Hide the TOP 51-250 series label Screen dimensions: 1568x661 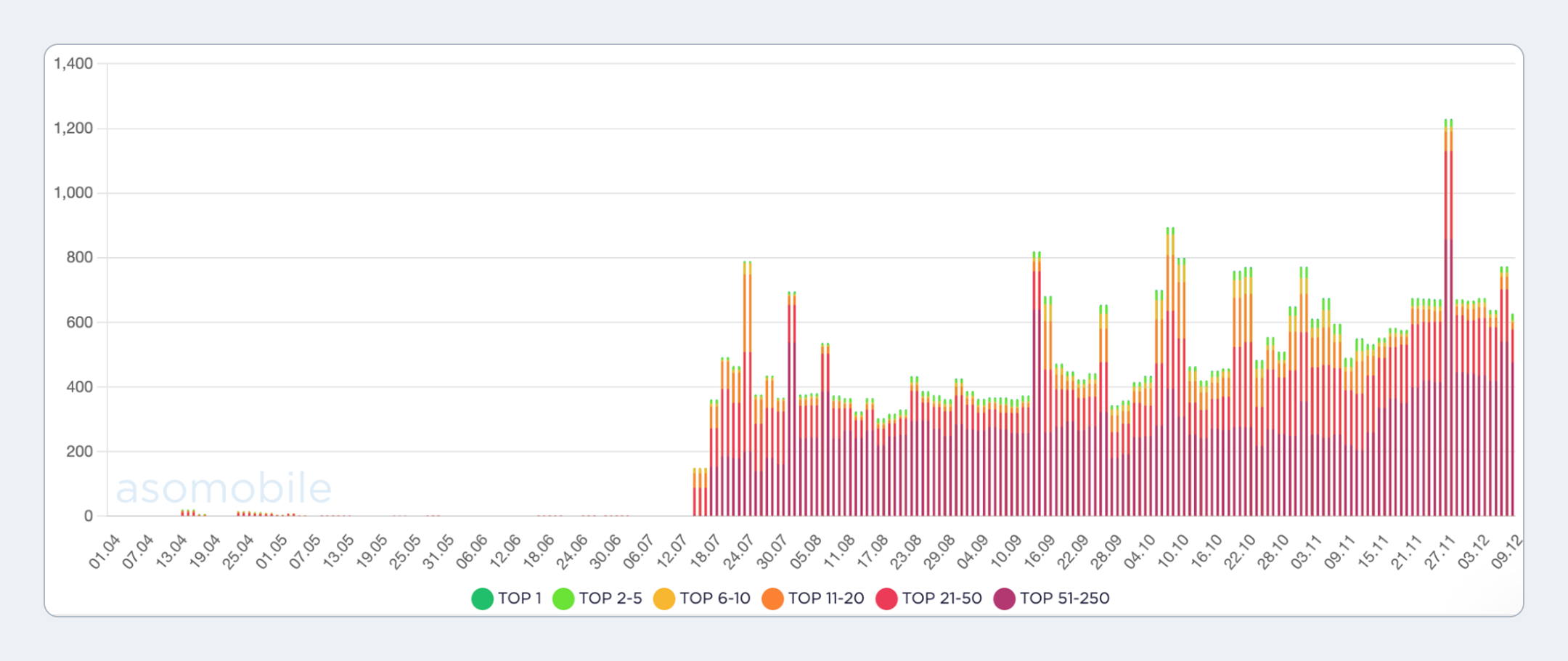(1065, 599)
